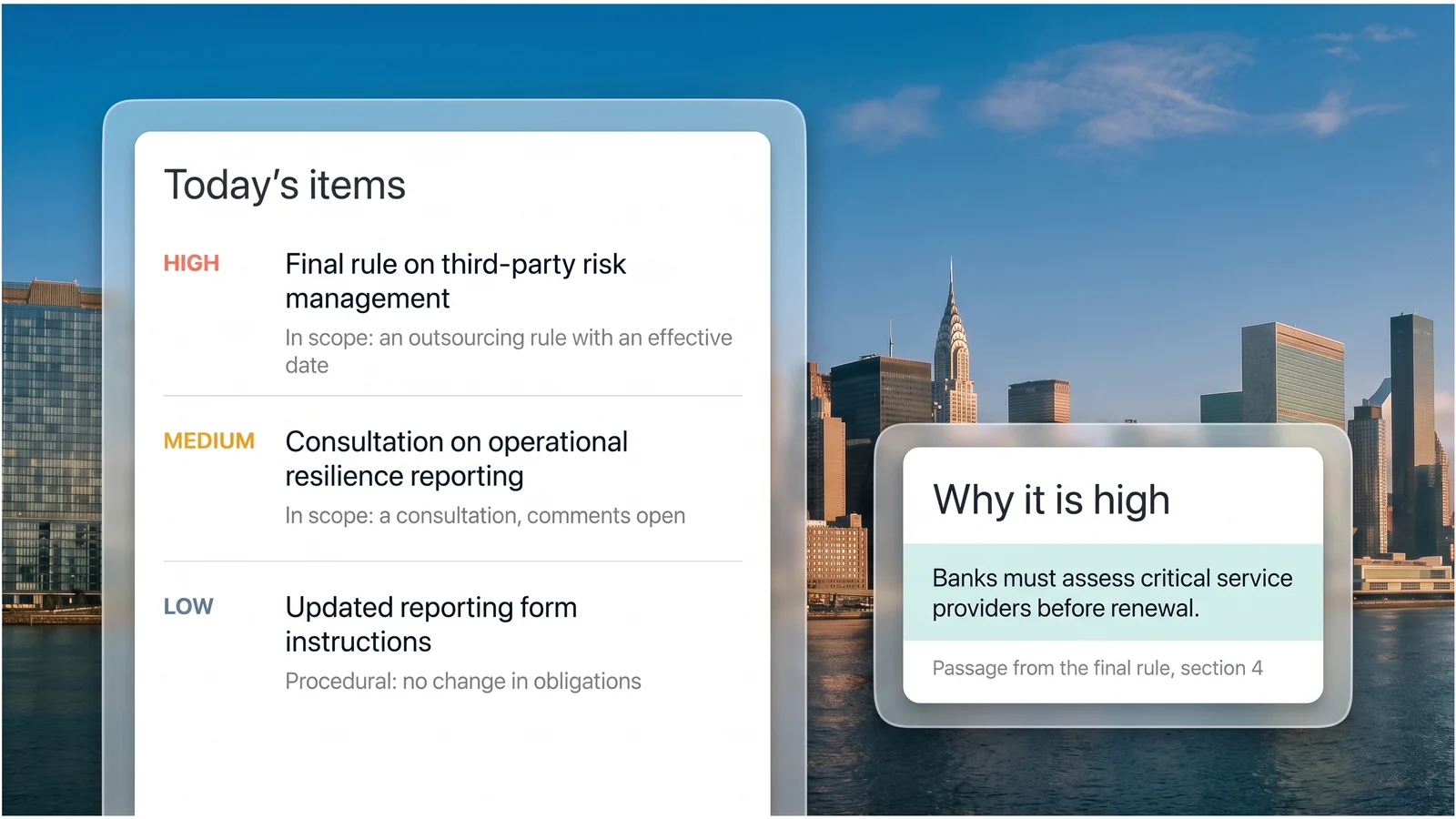The height and width of the screenshot is (819, 1456).
Task: Open "Consultation on operational resilience reporting" item
Action: pyautogui.click(x=456, y=459)
